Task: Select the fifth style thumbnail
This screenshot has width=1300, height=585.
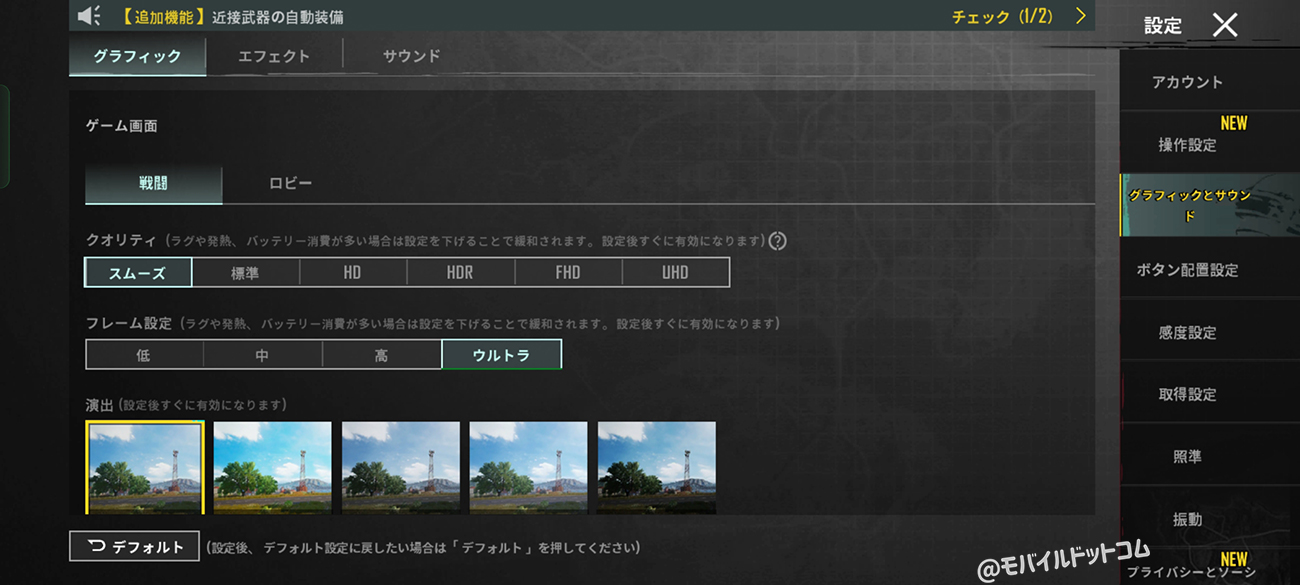Action: 657,467
